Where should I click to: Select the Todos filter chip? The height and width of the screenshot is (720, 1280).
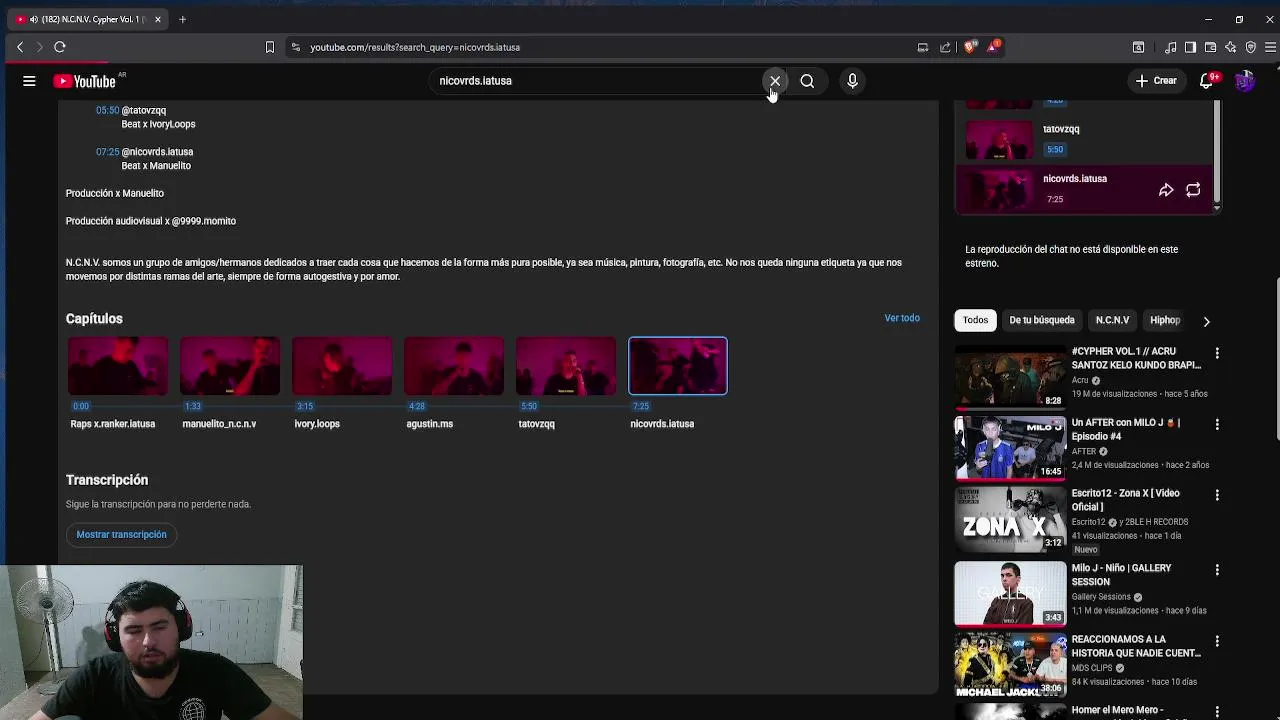(975, 320)
